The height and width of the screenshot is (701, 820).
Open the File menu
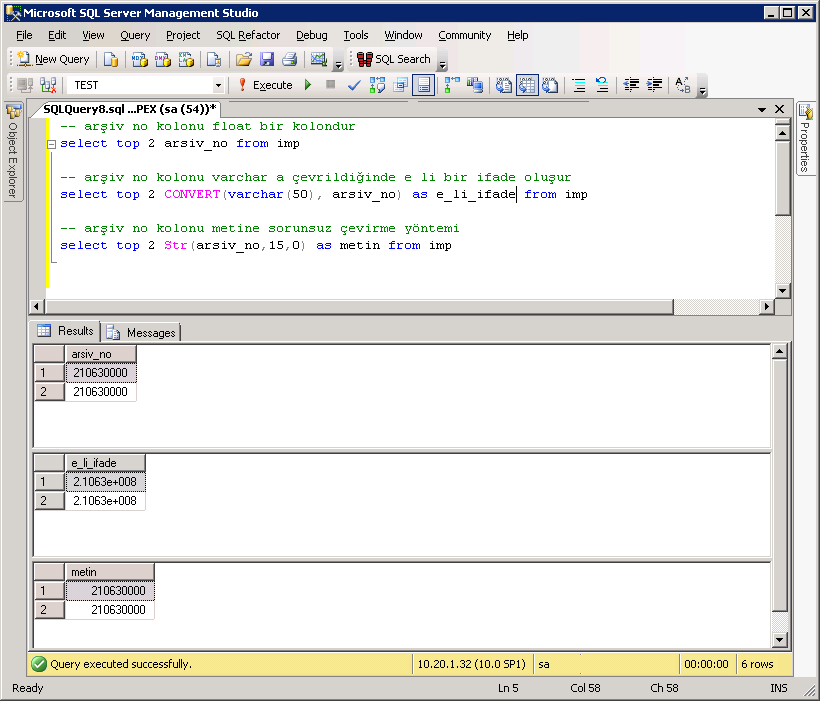(x=24, y=35)
